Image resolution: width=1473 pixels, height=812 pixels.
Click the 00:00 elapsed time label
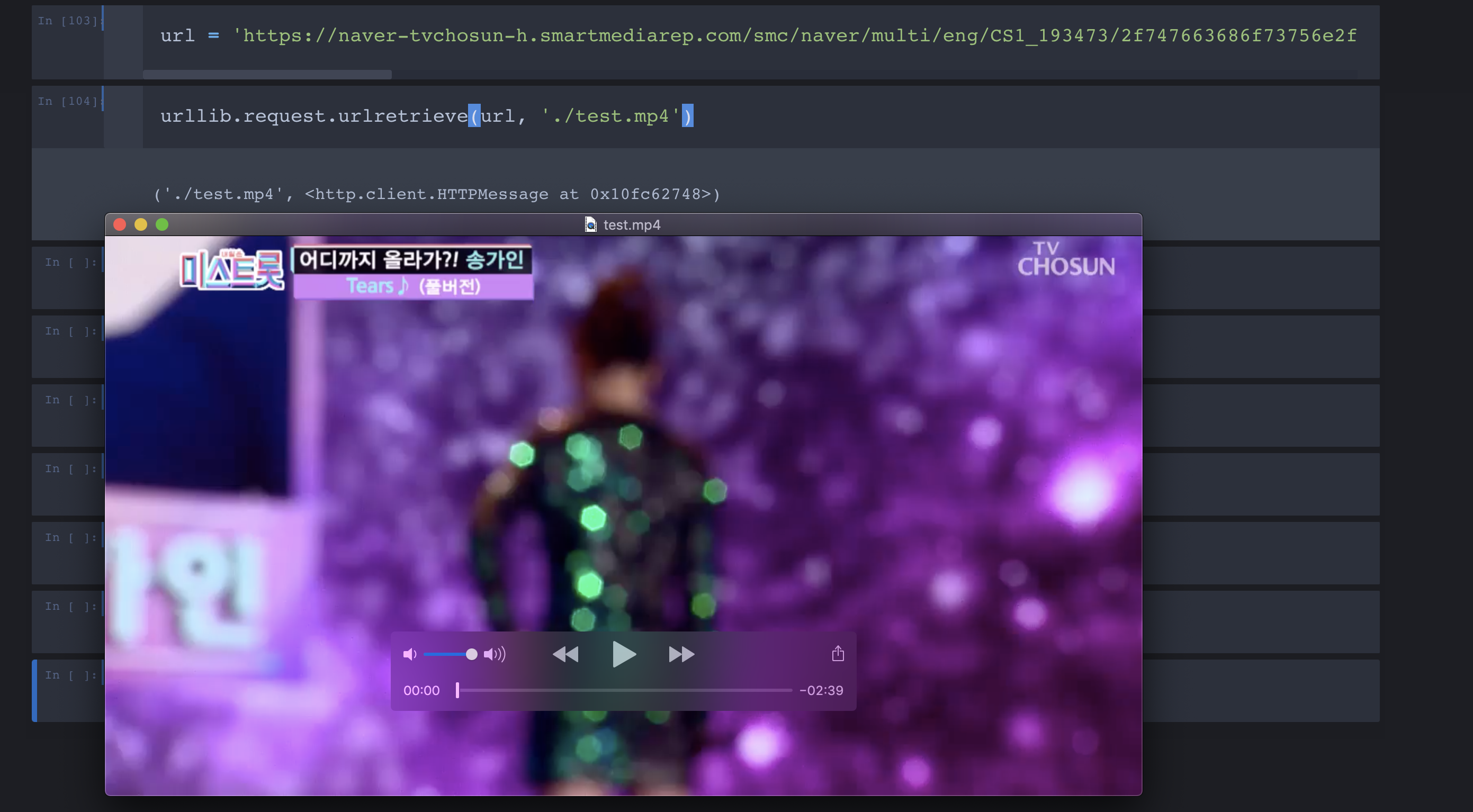click(x=421, y=690)
